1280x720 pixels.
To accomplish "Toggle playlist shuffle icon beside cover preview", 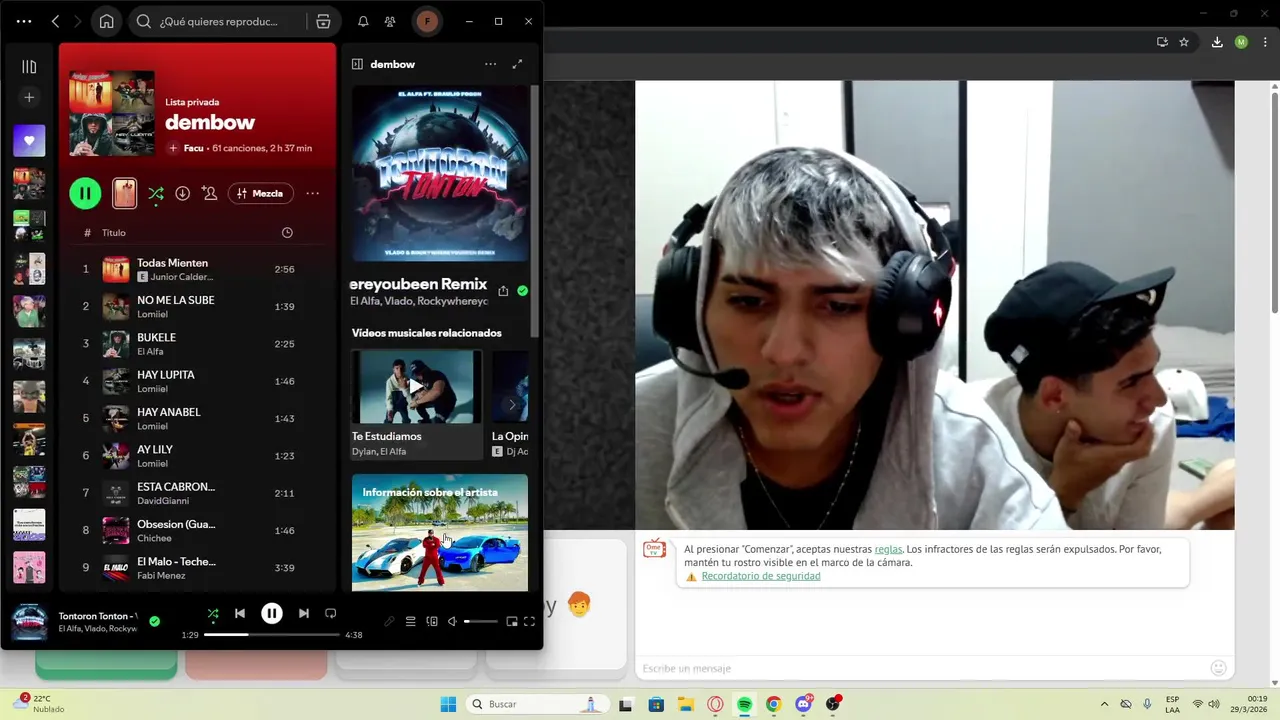I will pyautogui.click(x=156, y=194).
